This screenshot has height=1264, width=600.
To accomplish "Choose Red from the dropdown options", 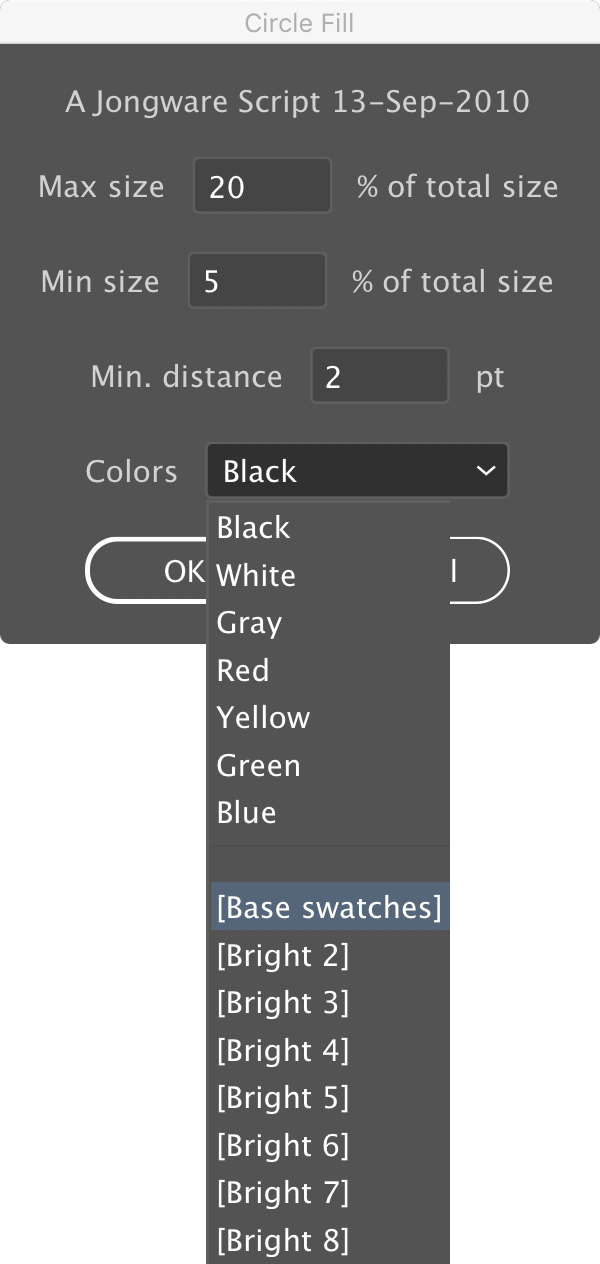I will [x=242, y=670].
